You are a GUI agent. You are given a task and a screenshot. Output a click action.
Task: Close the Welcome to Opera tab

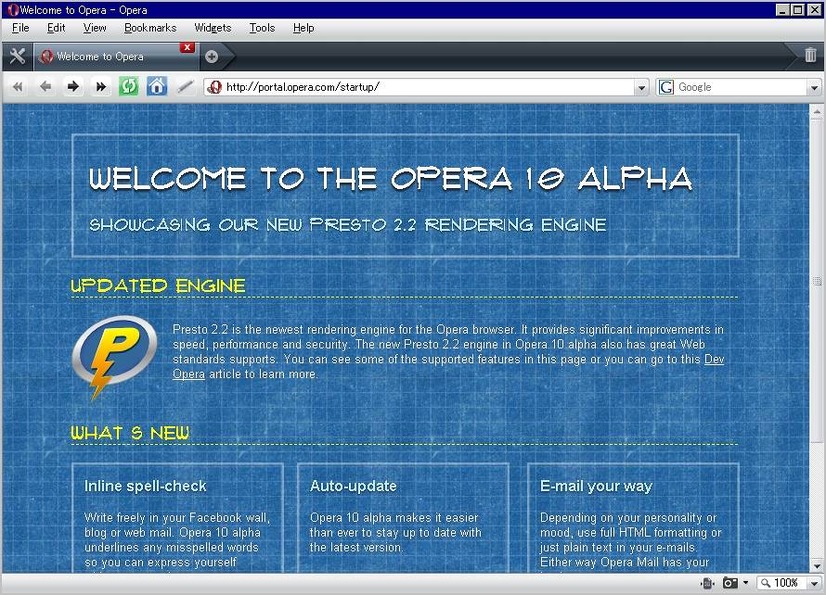[x=187, y=47]
